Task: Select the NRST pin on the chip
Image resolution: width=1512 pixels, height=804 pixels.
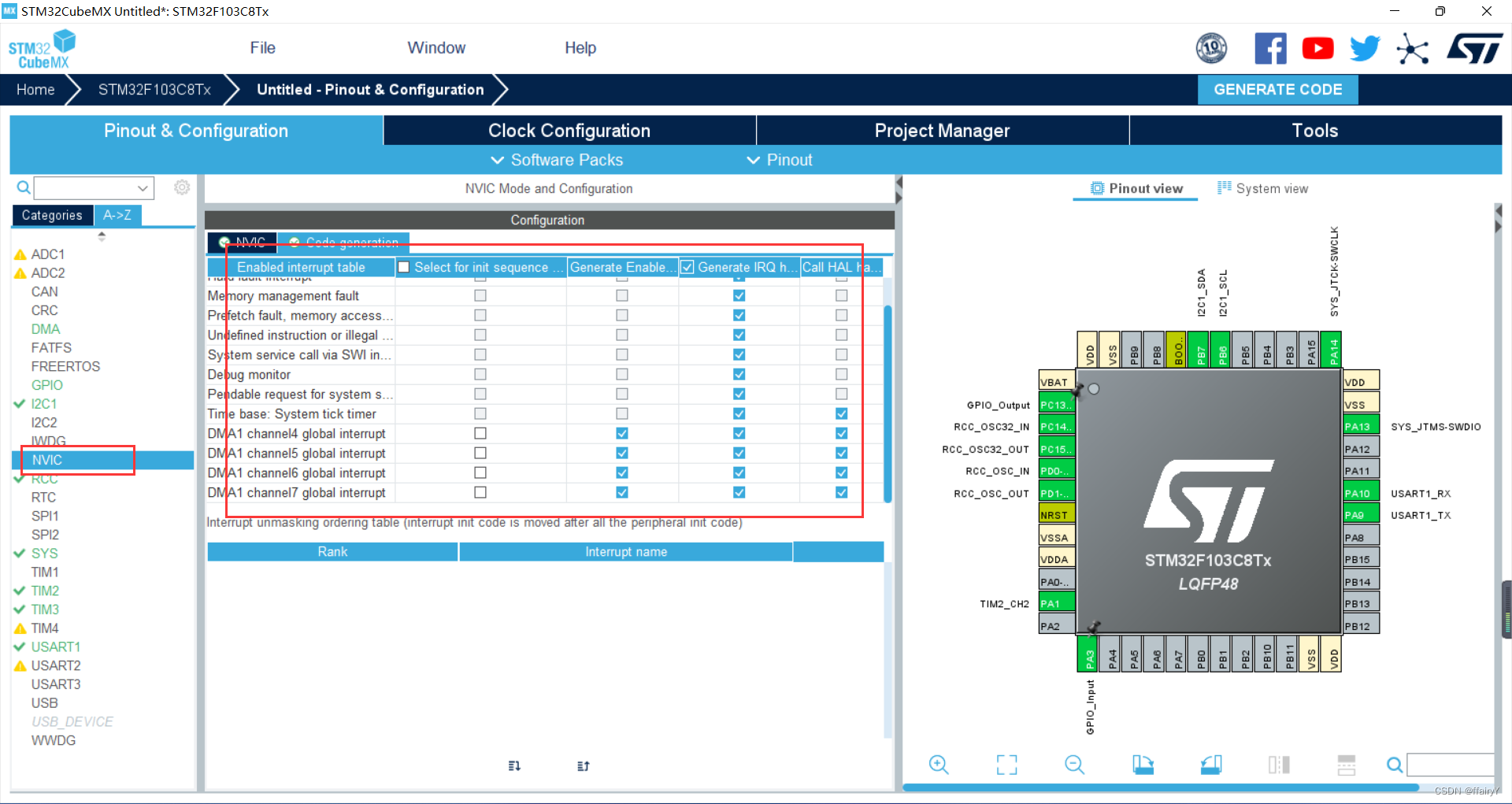Action: tap(1056, 515)
